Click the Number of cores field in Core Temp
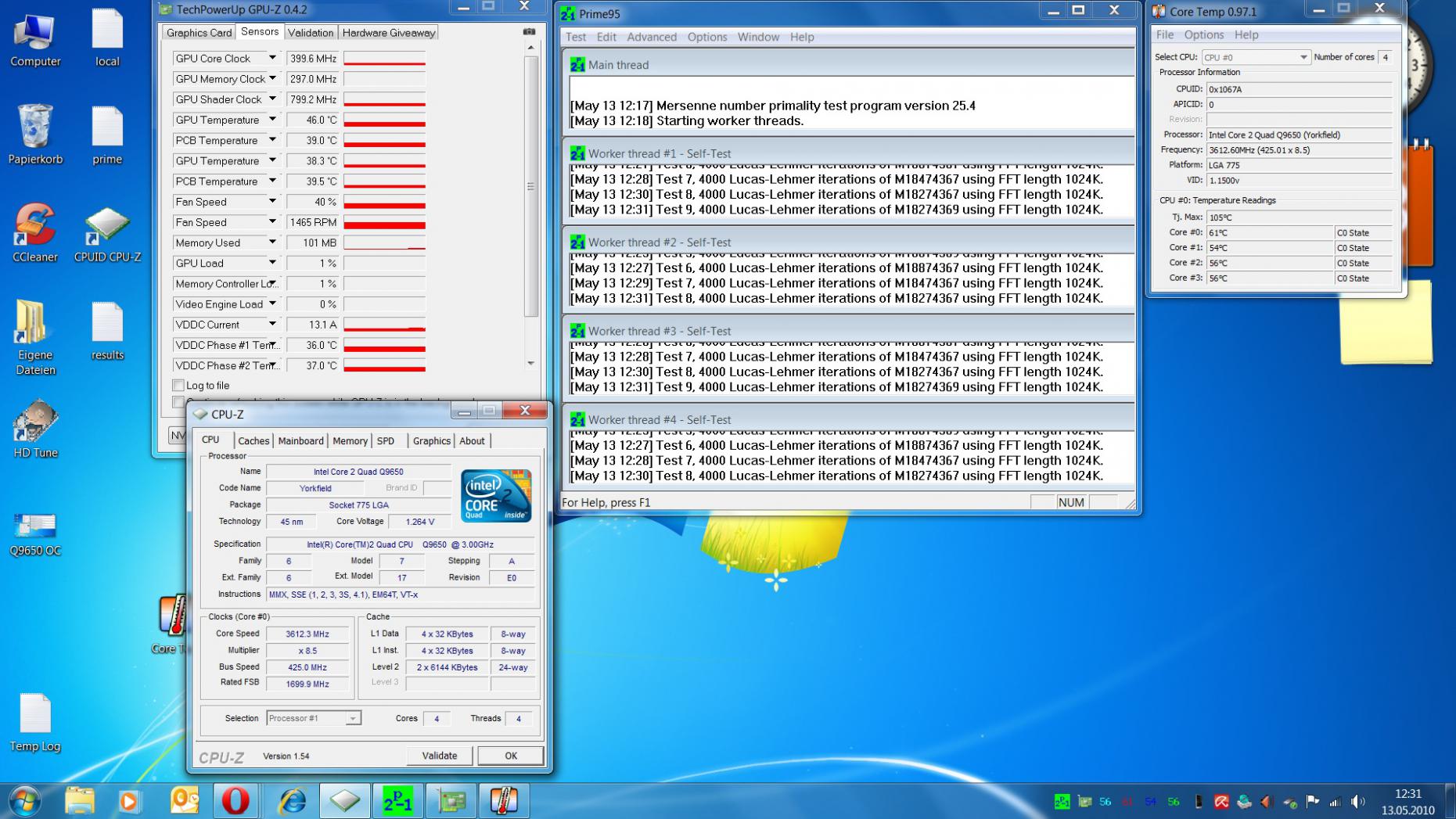The height and width of the screenshot is (819, 1456). (1386, 57)
